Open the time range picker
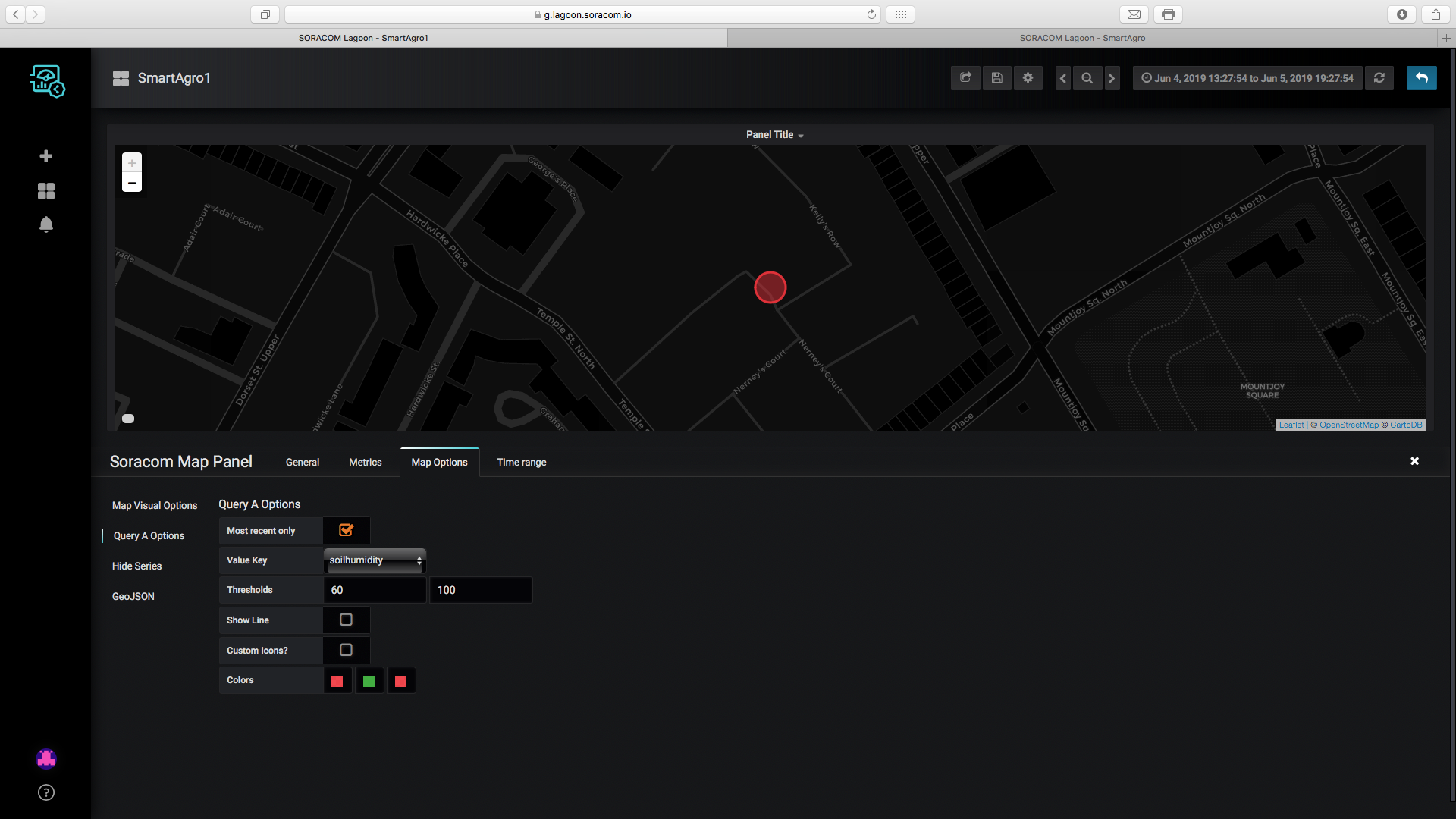Image resolution: width=1456 pixels, height=819 pixels. tap(1247, 78)
